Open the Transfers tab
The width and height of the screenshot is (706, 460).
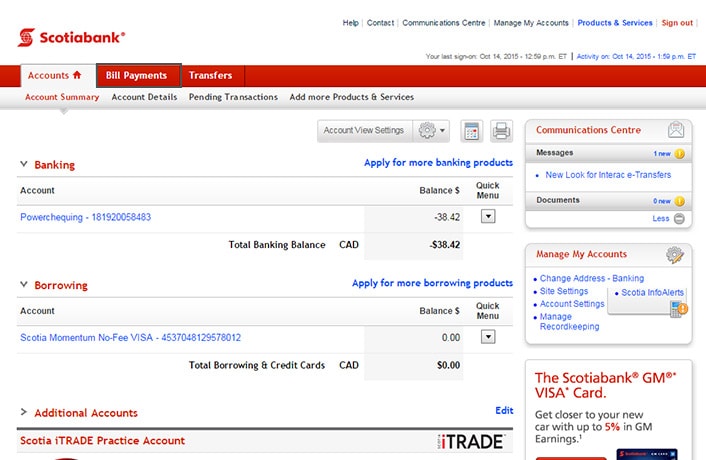(211, 76)
